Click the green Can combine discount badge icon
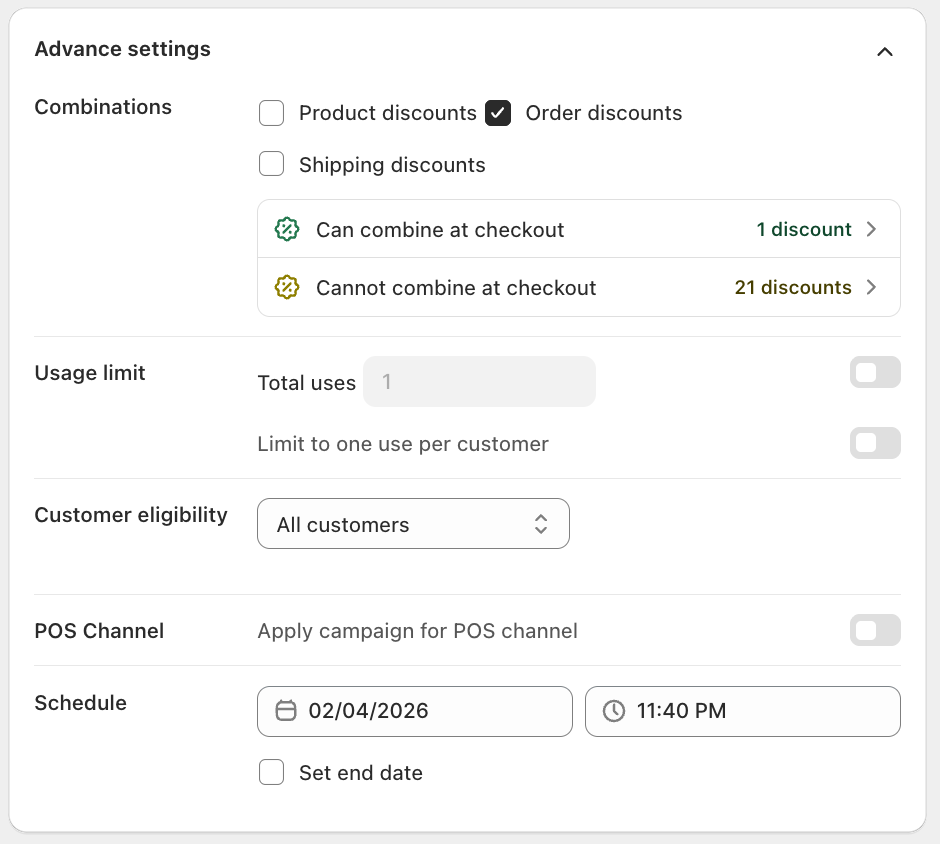The height and width of the screenshot is (844, 940). 287,229
